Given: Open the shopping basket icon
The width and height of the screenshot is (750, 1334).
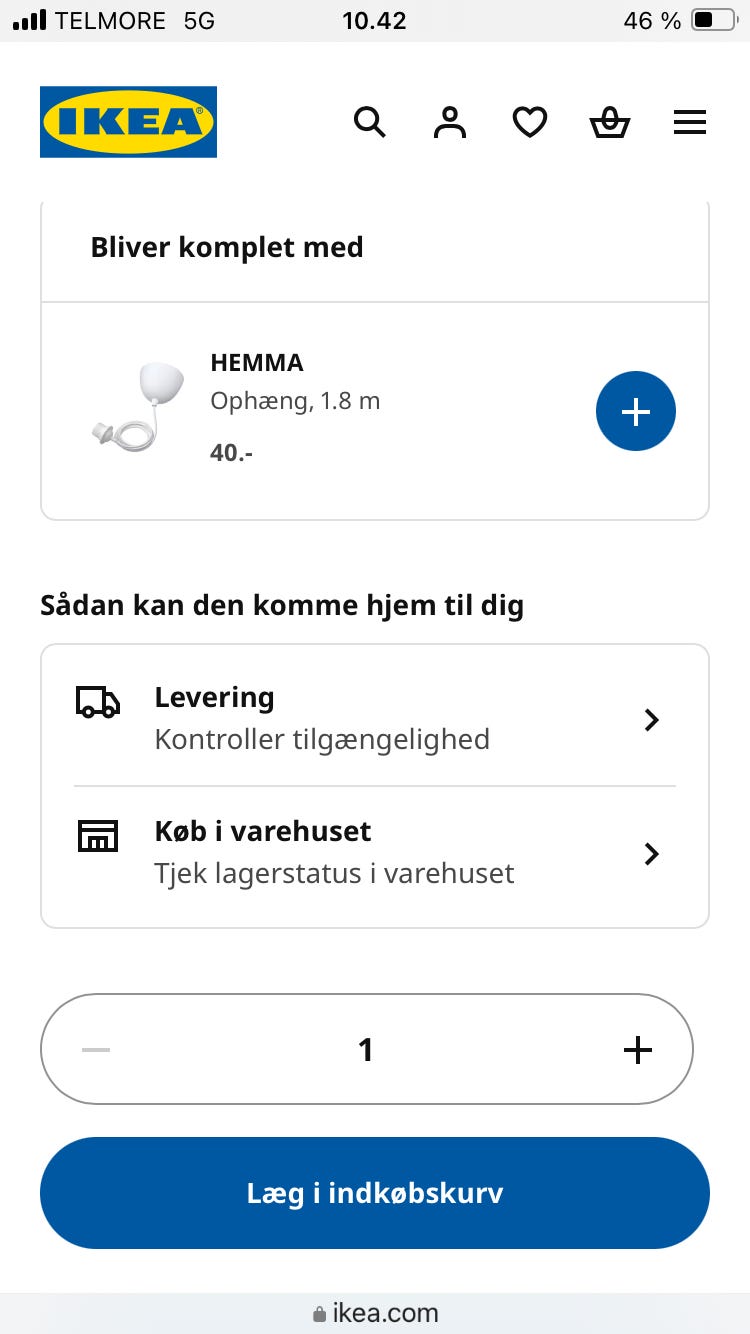Looking at the screenshot, I should click(x=610, y=123).
